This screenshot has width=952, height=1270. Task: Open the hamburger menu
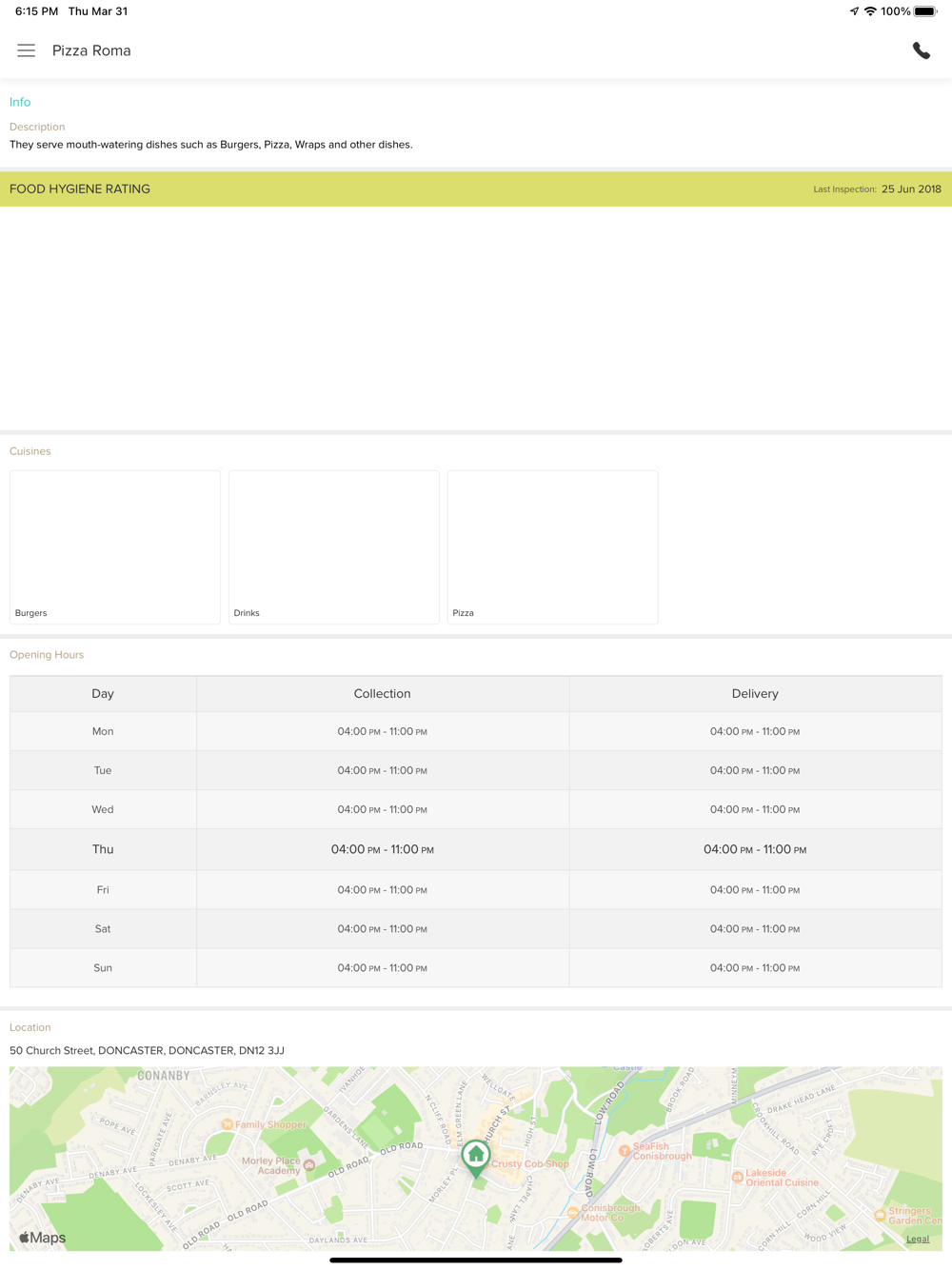click(26, 50)
